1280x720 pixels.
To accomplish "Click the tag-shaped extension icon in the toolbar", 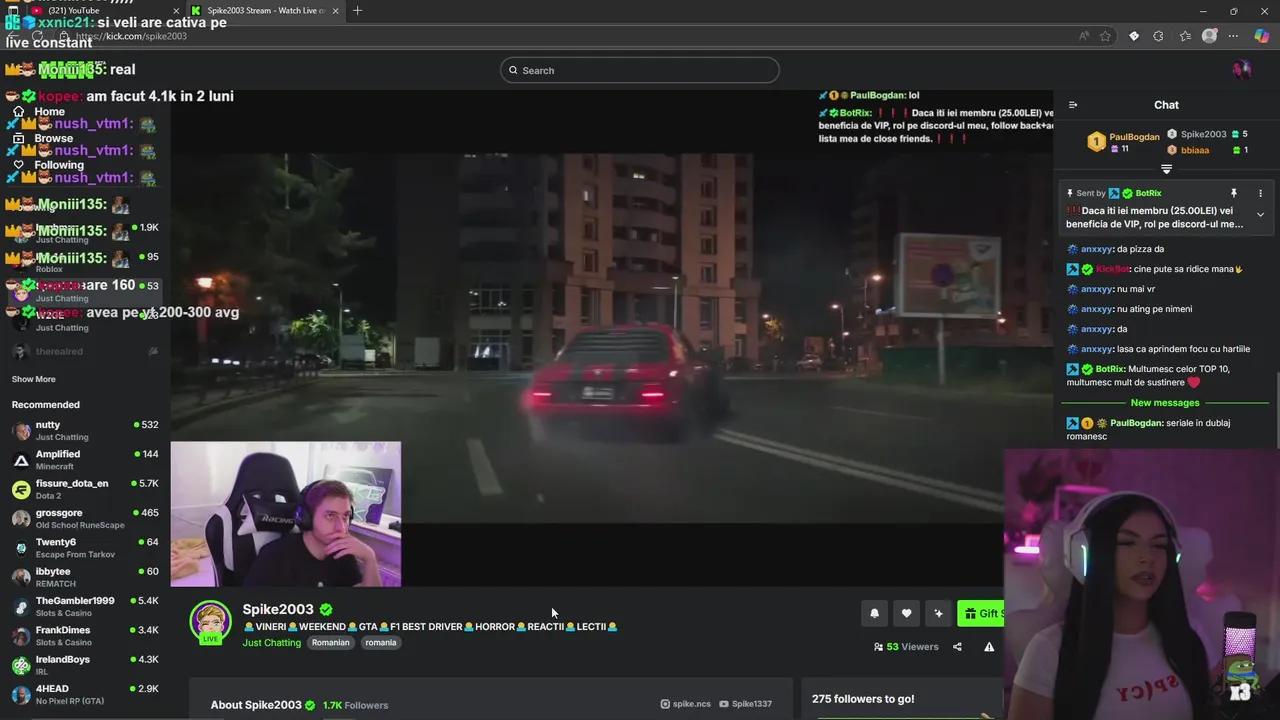I will [1134, 36].
